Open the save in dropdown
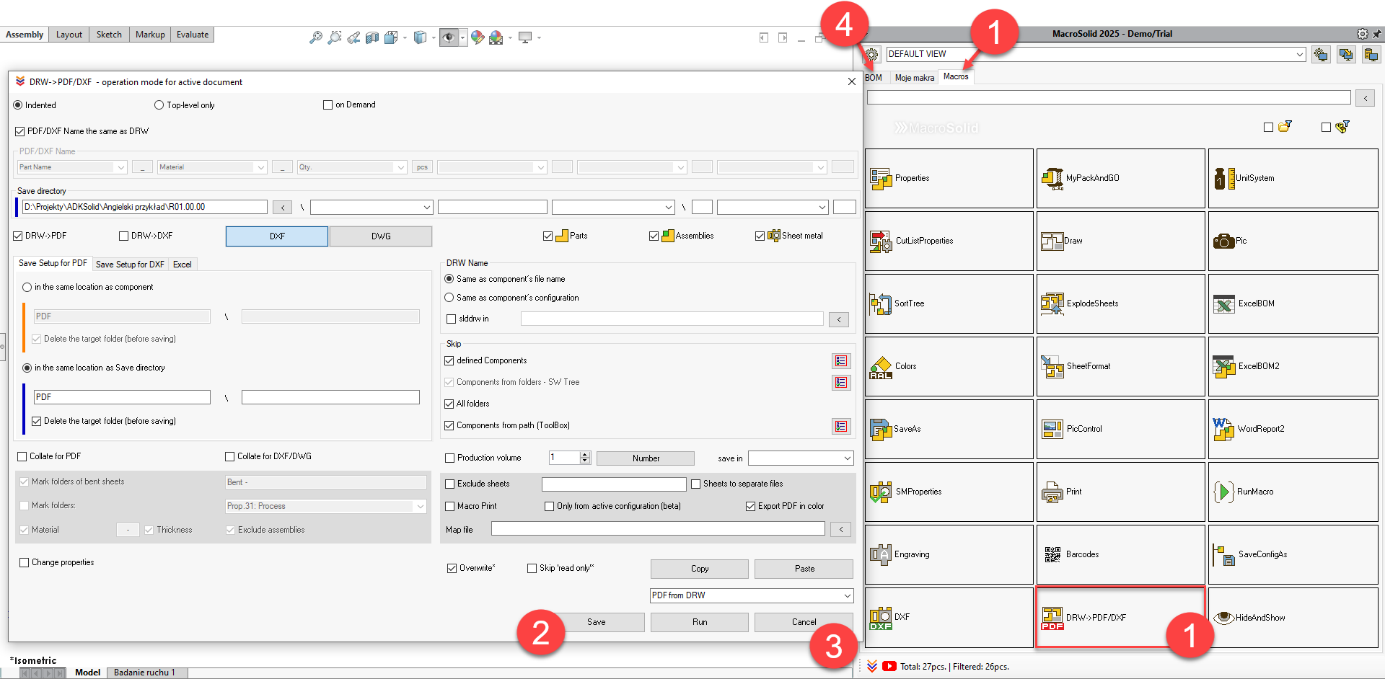The height and width of the screenshot is (679, 1385). (846, 458)
